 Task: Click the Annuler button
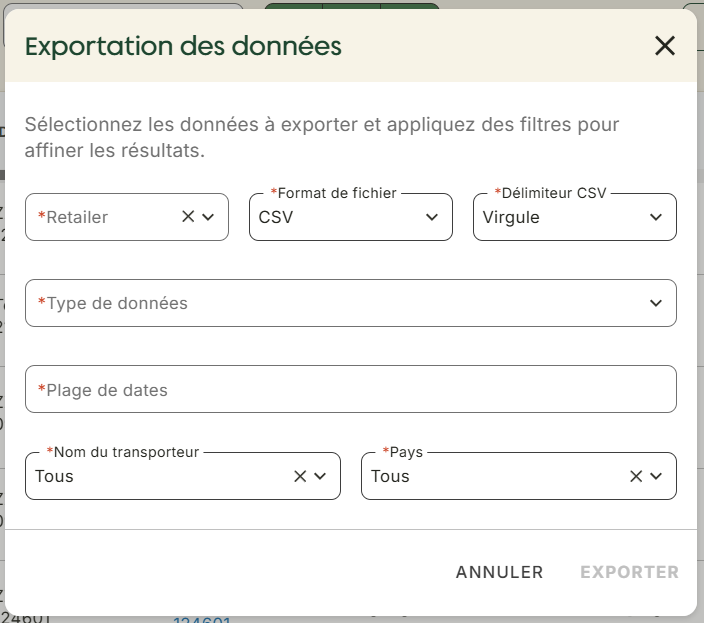point(499,572)
